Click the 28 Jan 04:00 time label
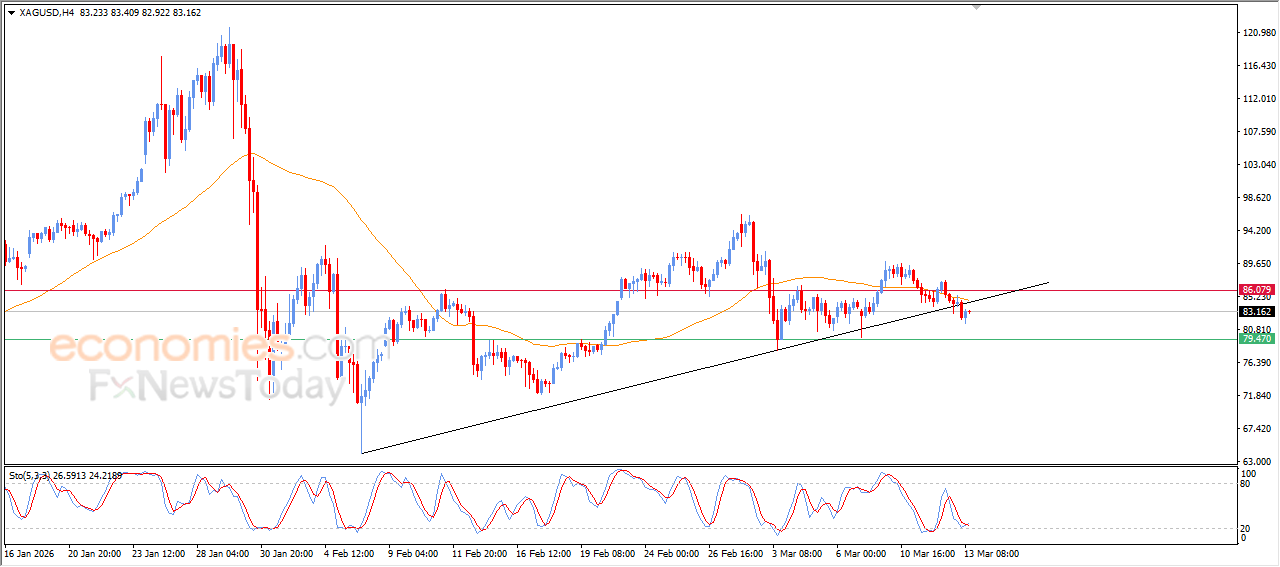 (x=223, y=552)
